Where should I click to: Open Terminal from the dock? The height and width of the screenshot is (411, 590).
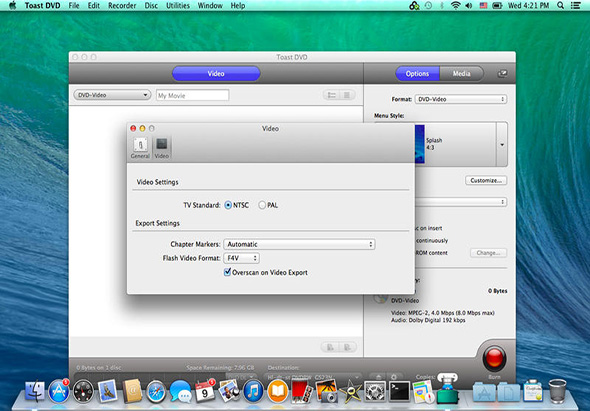click(399, 391)
